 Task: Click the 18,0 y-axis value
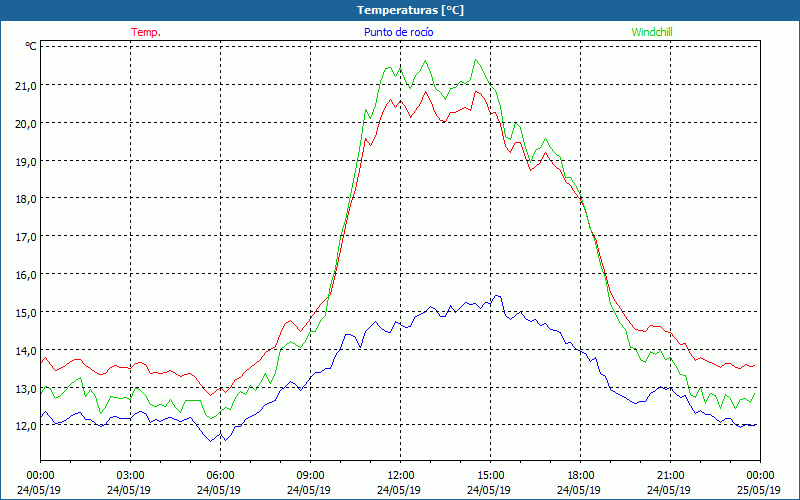[x=26, y=199]
